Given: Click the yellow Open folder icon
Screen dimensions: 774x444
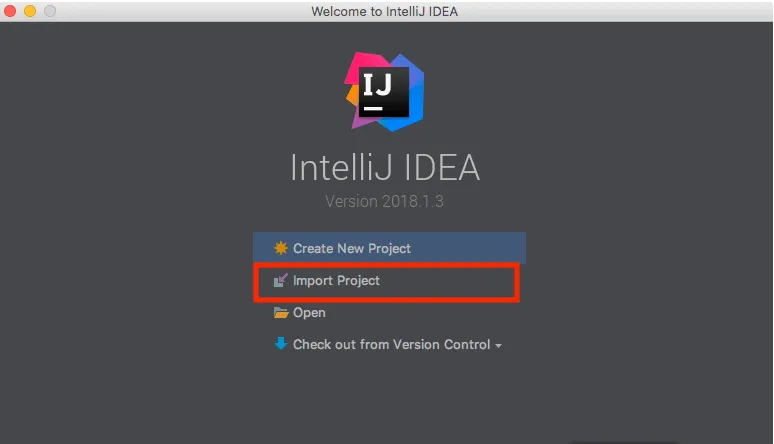Looking at the screenshot, I should [x=281, y=313].
